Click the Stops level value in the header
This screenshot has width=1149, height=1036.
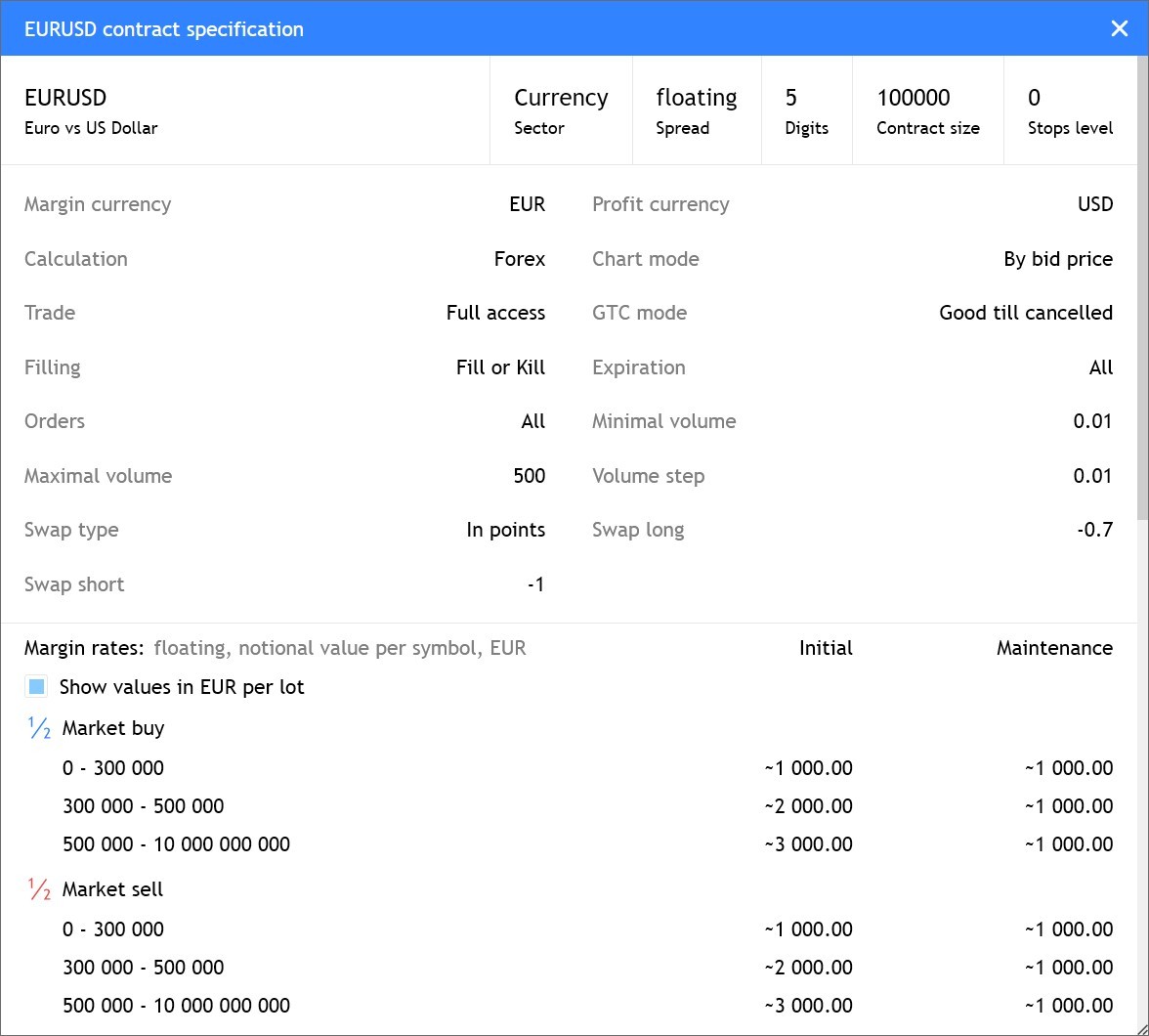point(1034,98)
